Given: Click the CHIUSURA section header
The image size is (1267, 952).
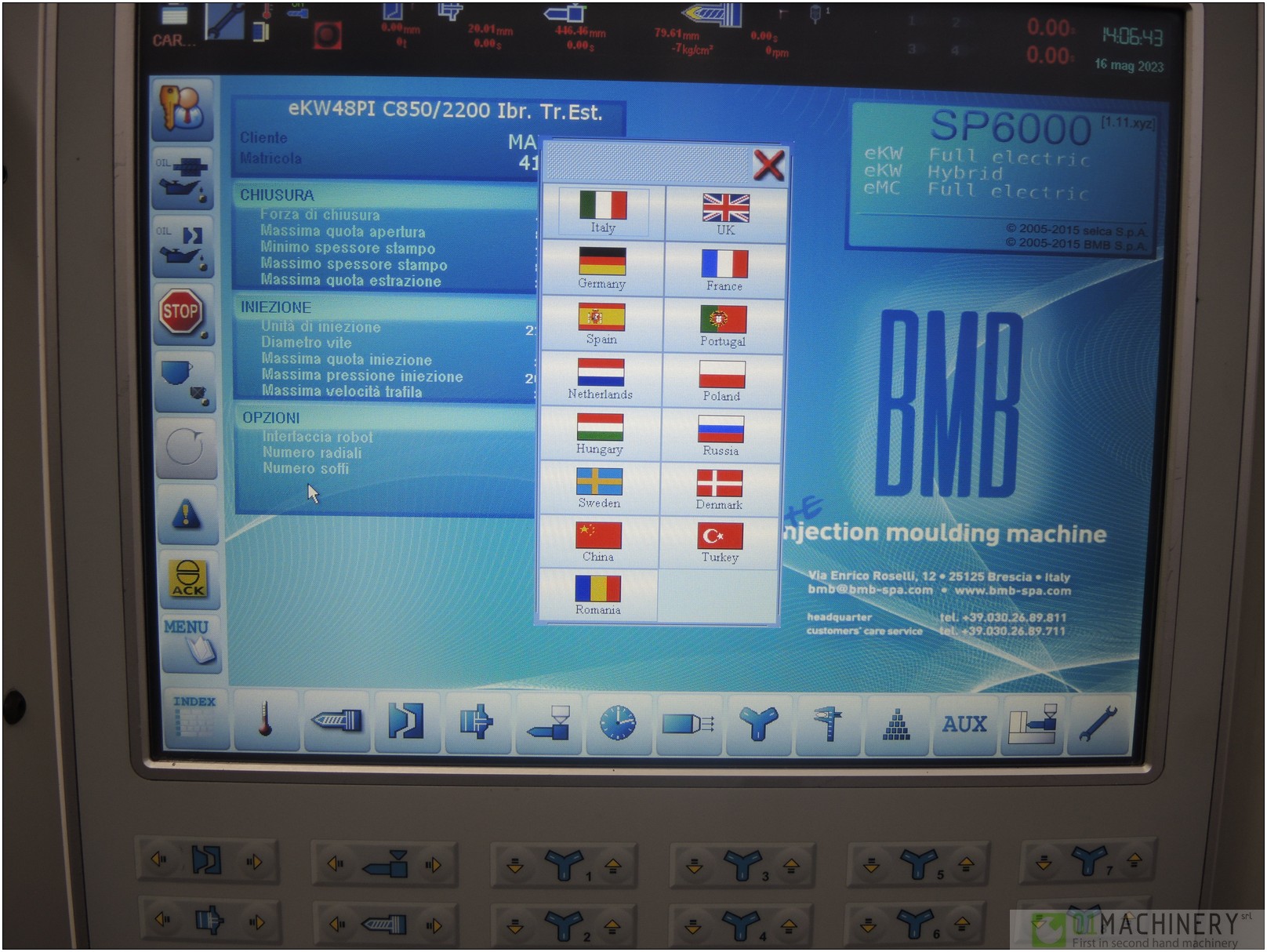Looking at the screenshot, I should [x=277, y=195].
